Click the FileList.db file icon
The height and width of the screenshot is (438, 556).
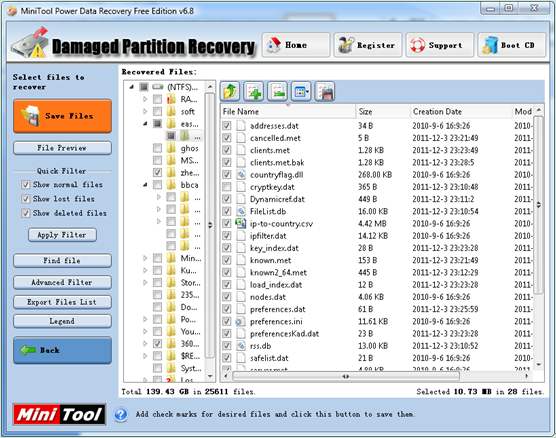pos(241,211)
